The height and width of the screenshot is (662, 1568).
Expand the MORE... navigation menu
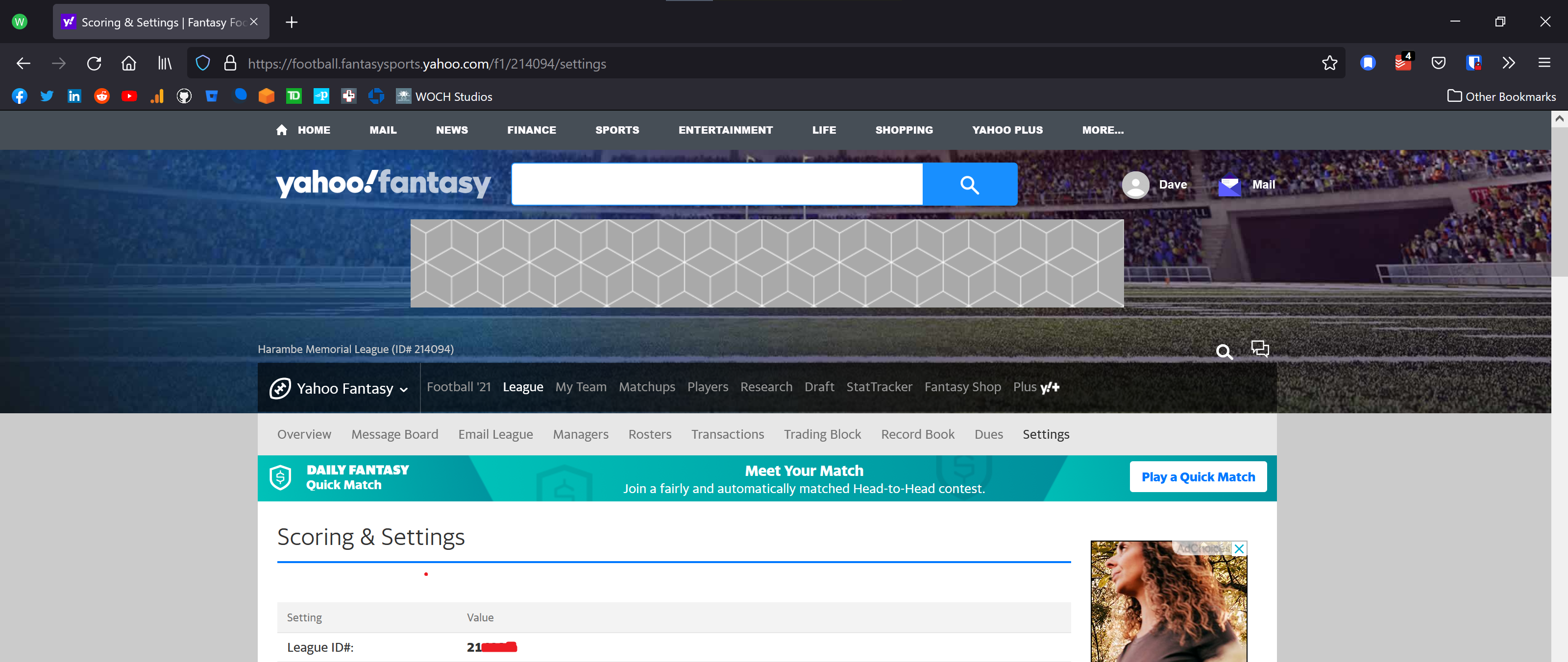point(1102,130)
